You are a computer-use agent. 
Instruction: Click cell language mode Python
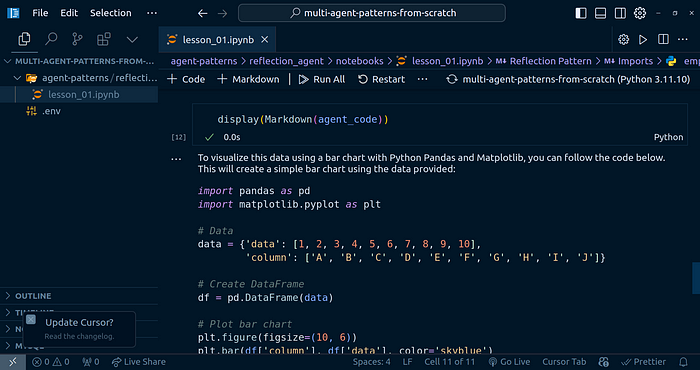[x=668, y=137]
